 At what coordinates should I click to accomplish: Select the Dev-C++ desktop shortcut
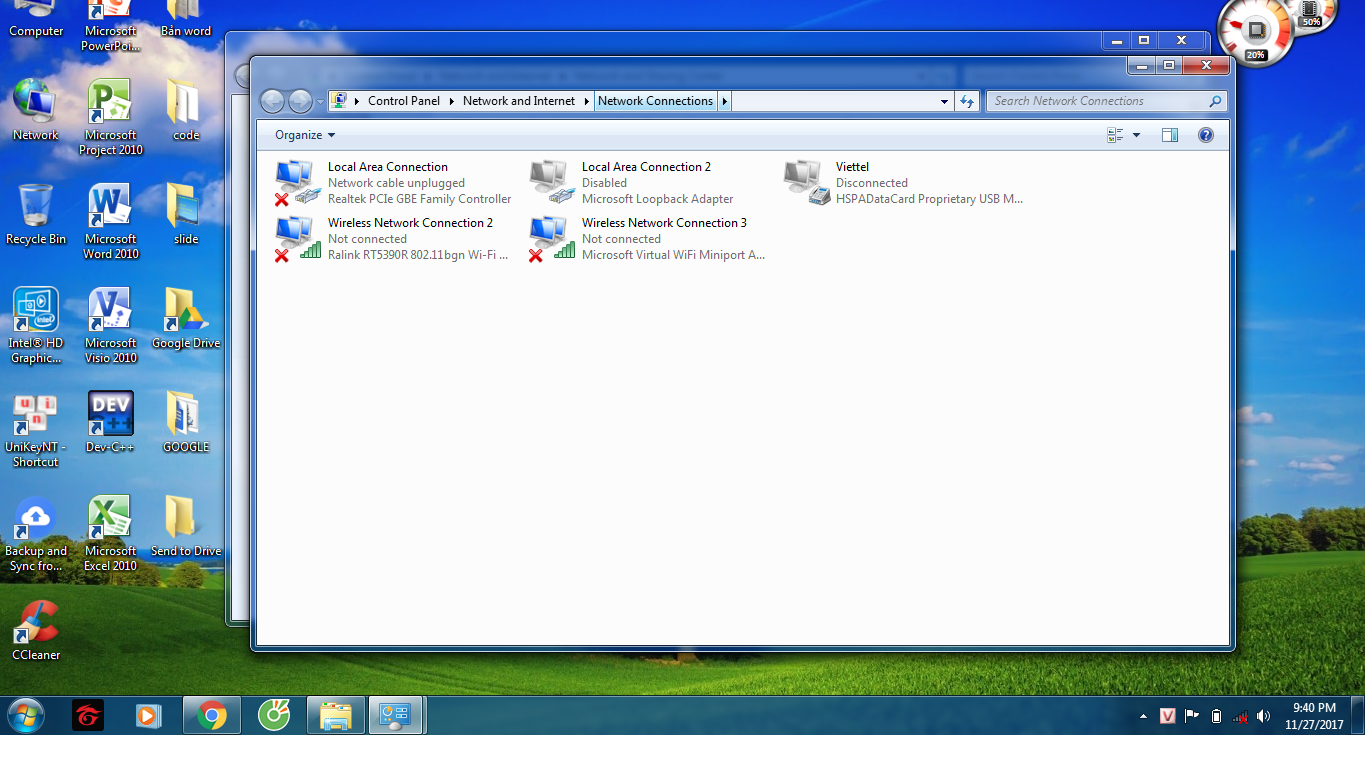click(x=111, y=422)
